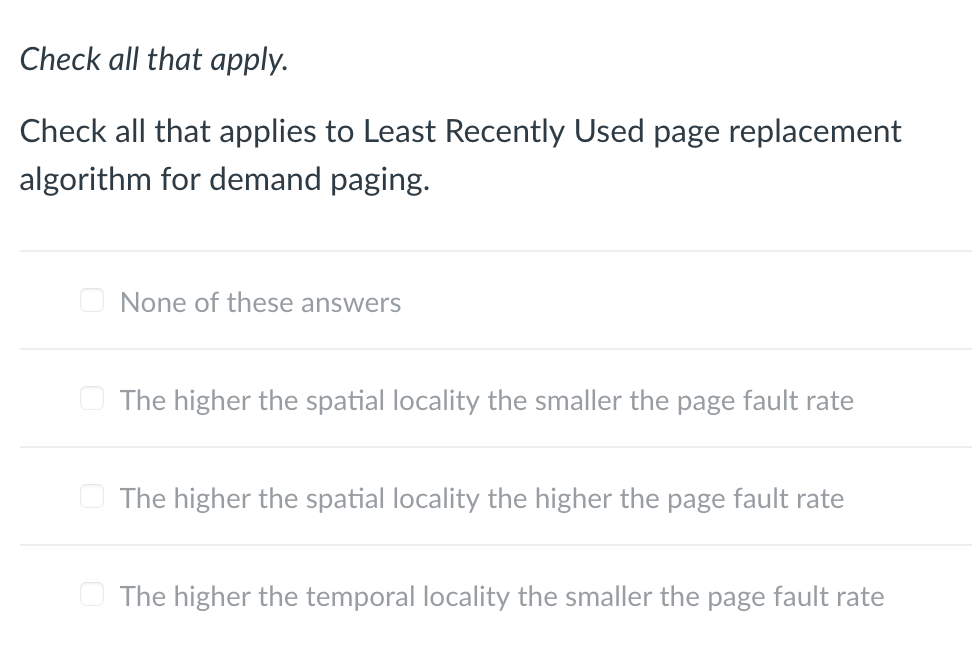976x670 pixels.
Task: Check the "None of these answers" checkbox
Action: 91,299
